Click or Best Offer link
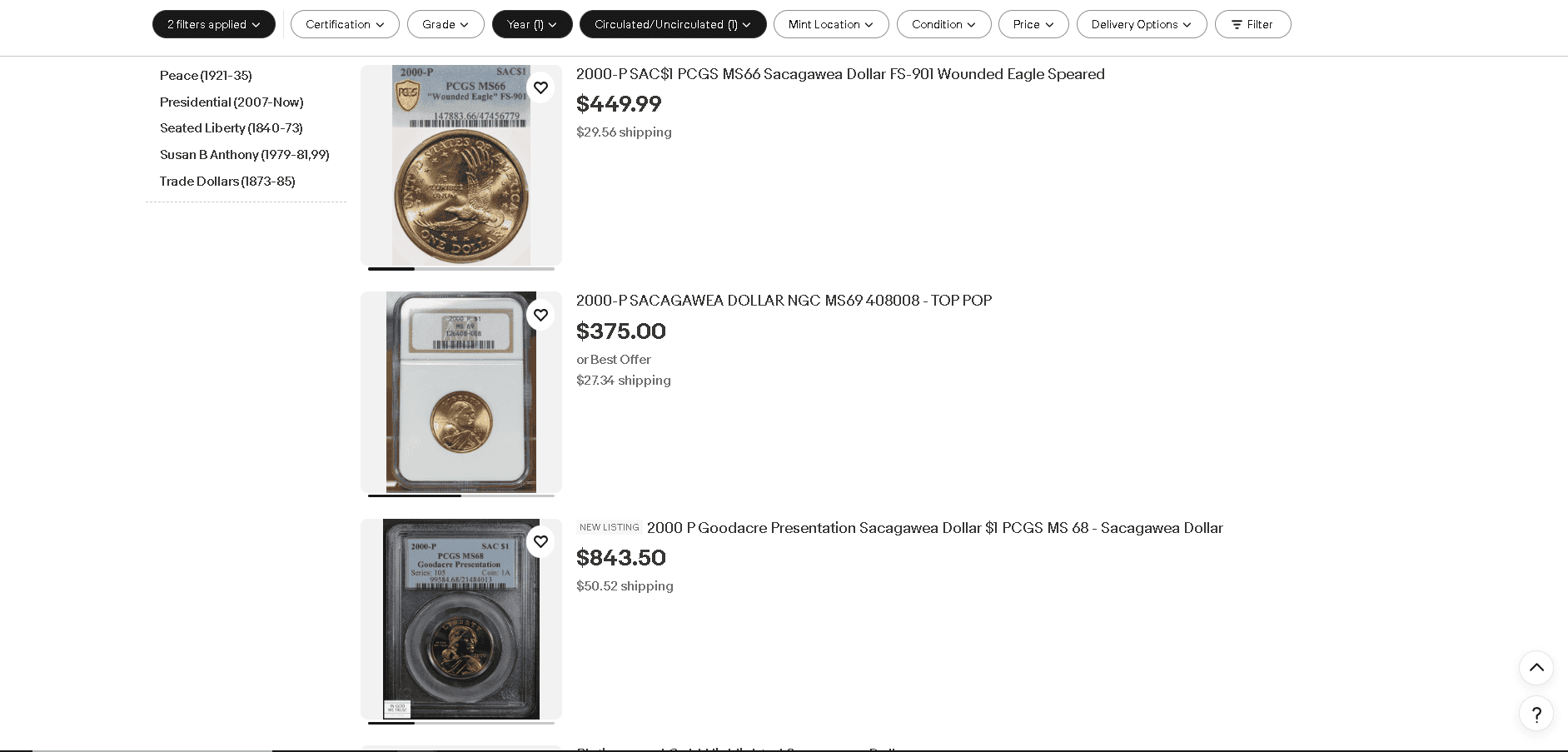The width and height of the screenshot is (1568, 752). coord(613,360)
